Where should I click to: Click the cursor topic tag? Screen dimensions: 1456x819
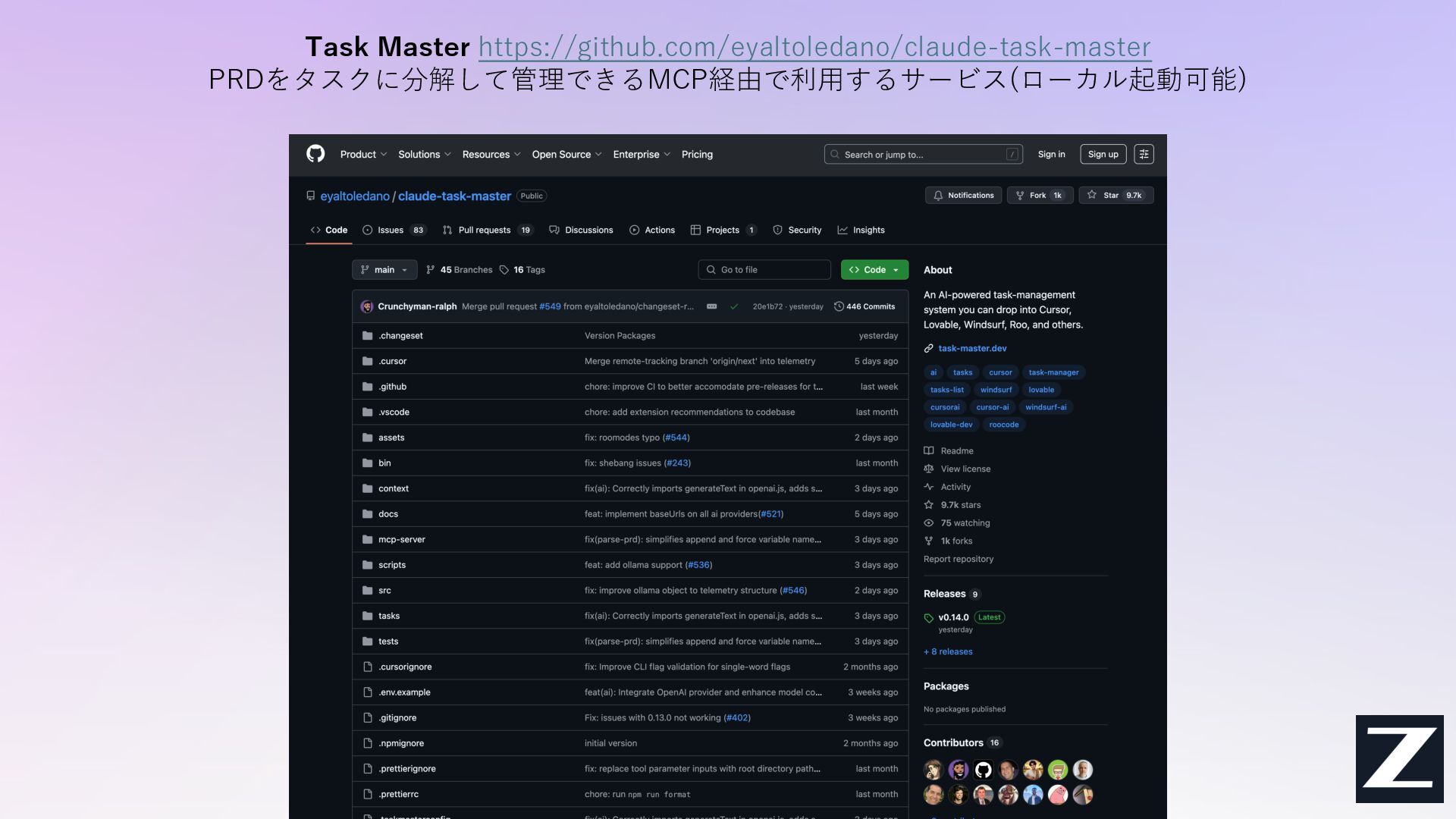pos(1000,372)
